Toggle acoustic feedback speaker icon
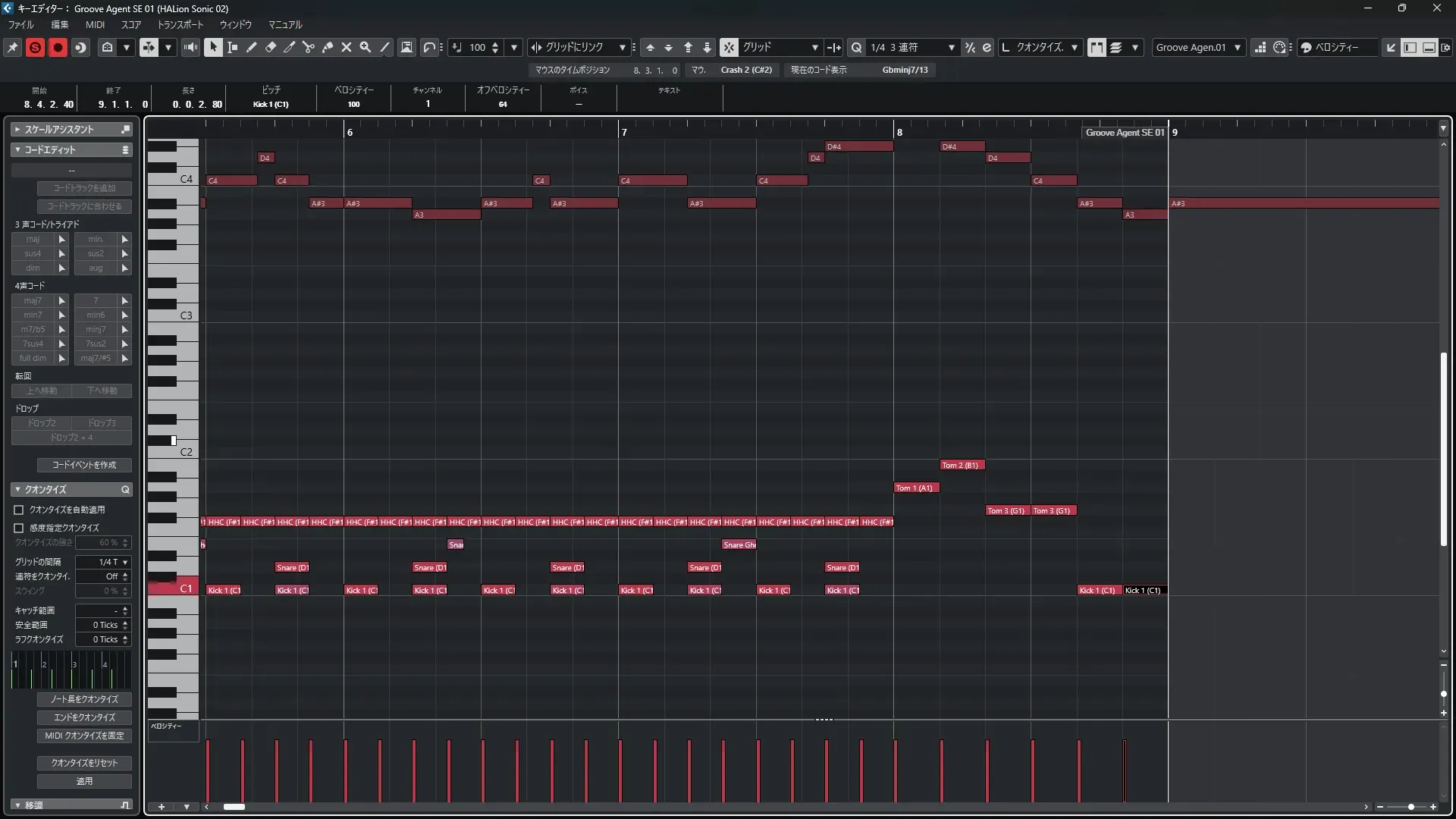1456x819 pixels. [190, 47]
